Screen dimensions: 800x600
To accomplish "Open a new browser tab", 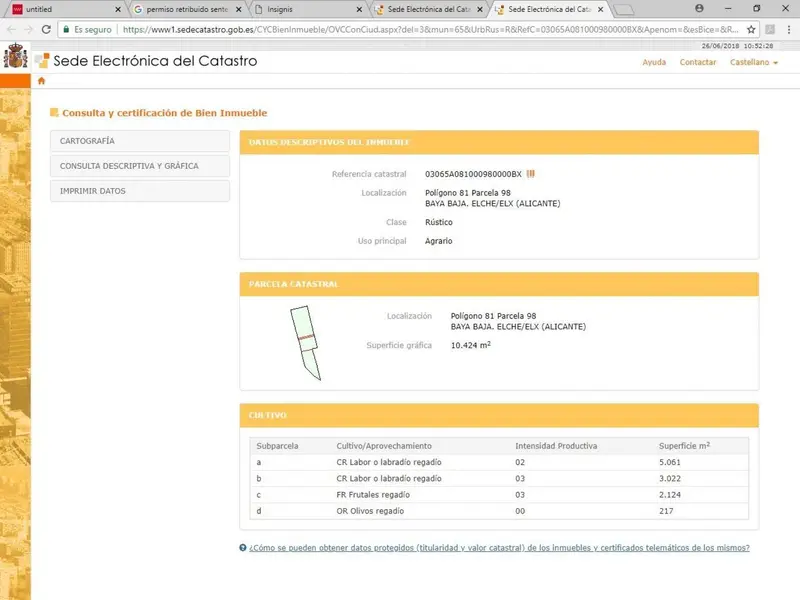I will [x=623, y=10].
